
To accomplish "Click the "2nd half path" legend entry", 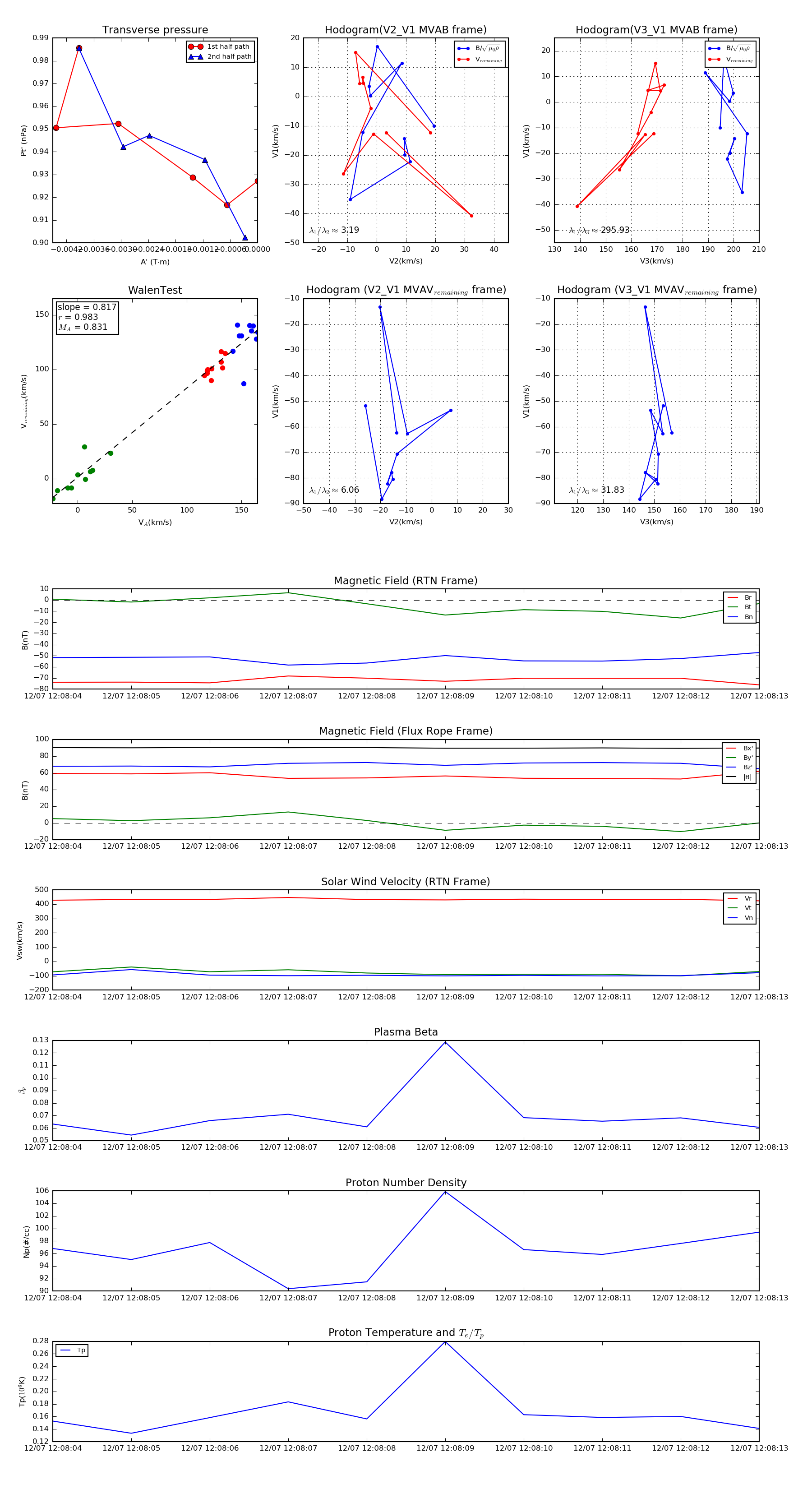I will [x=220, y=57].
